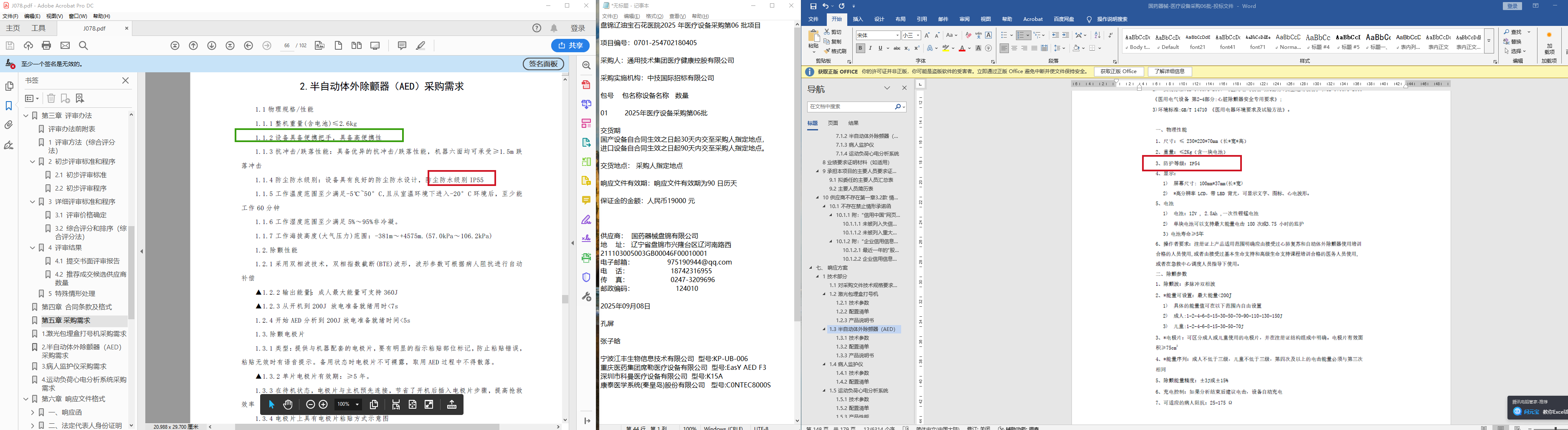Toggle strikethrough in Word's font group

click(897, 48)
